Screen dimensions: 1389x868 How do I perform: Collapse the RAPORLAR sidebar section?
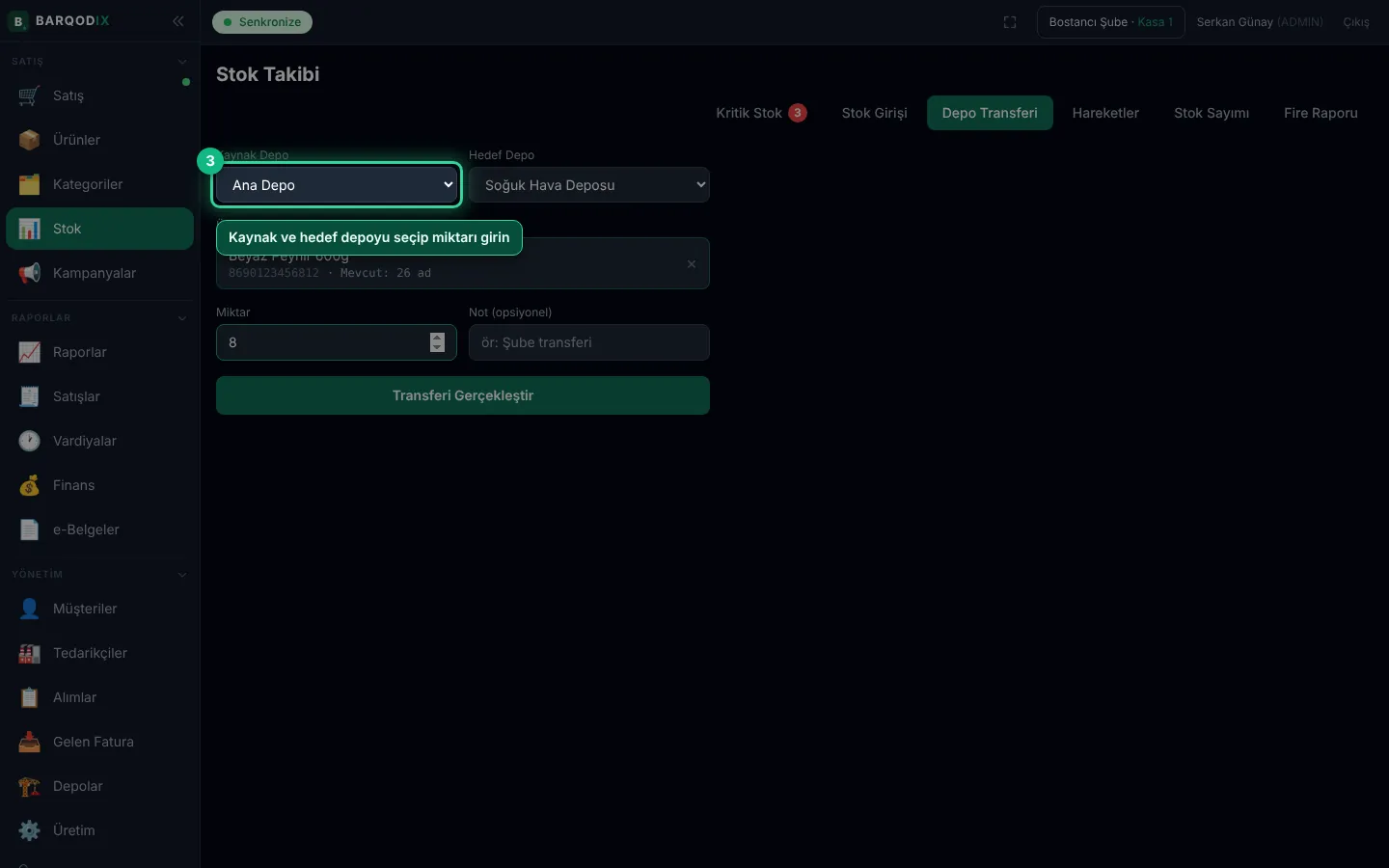click(x=182, y=318)
